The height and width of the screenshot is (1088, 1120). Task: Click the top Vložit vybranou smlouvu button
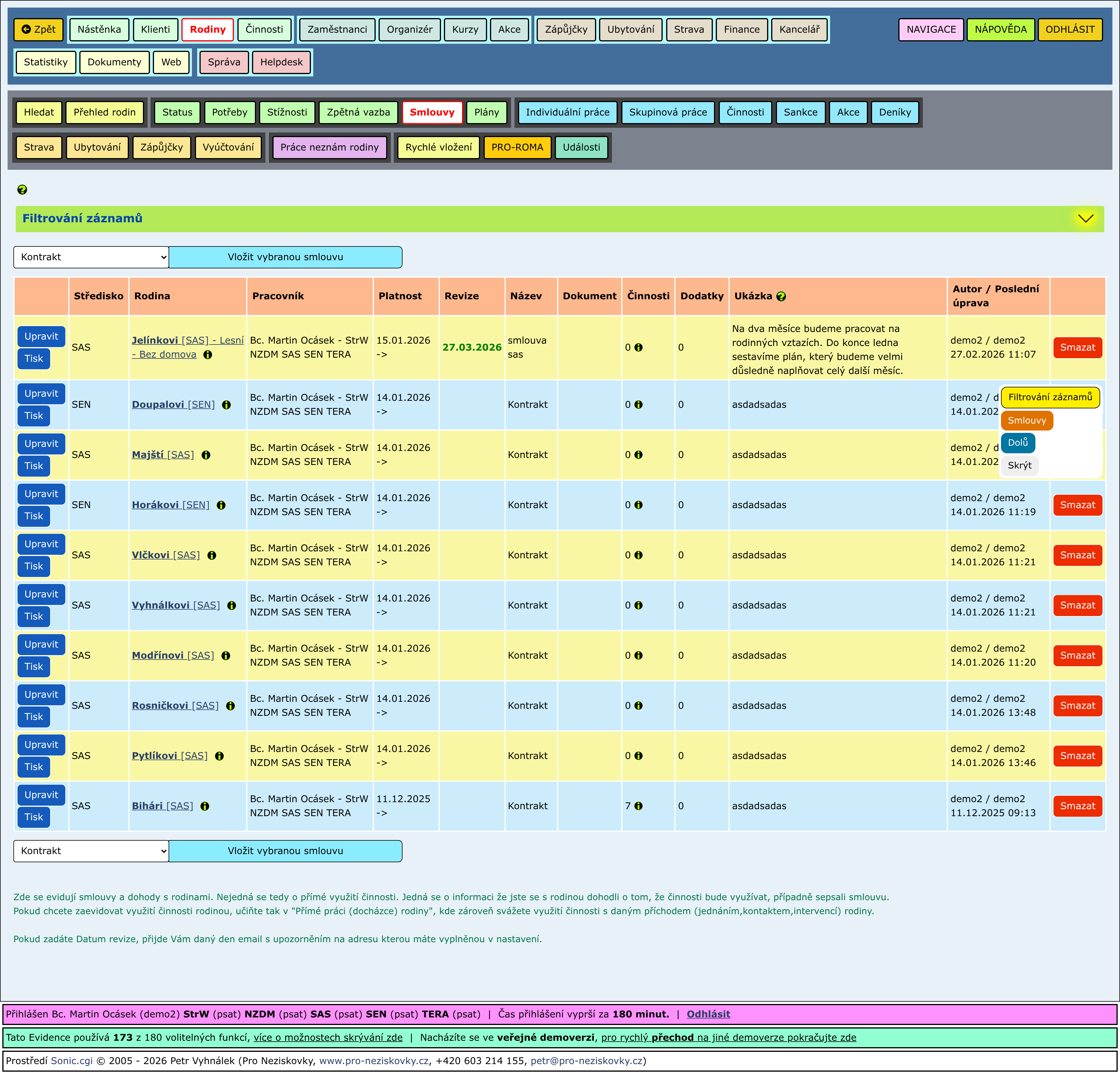coord(285,257)
